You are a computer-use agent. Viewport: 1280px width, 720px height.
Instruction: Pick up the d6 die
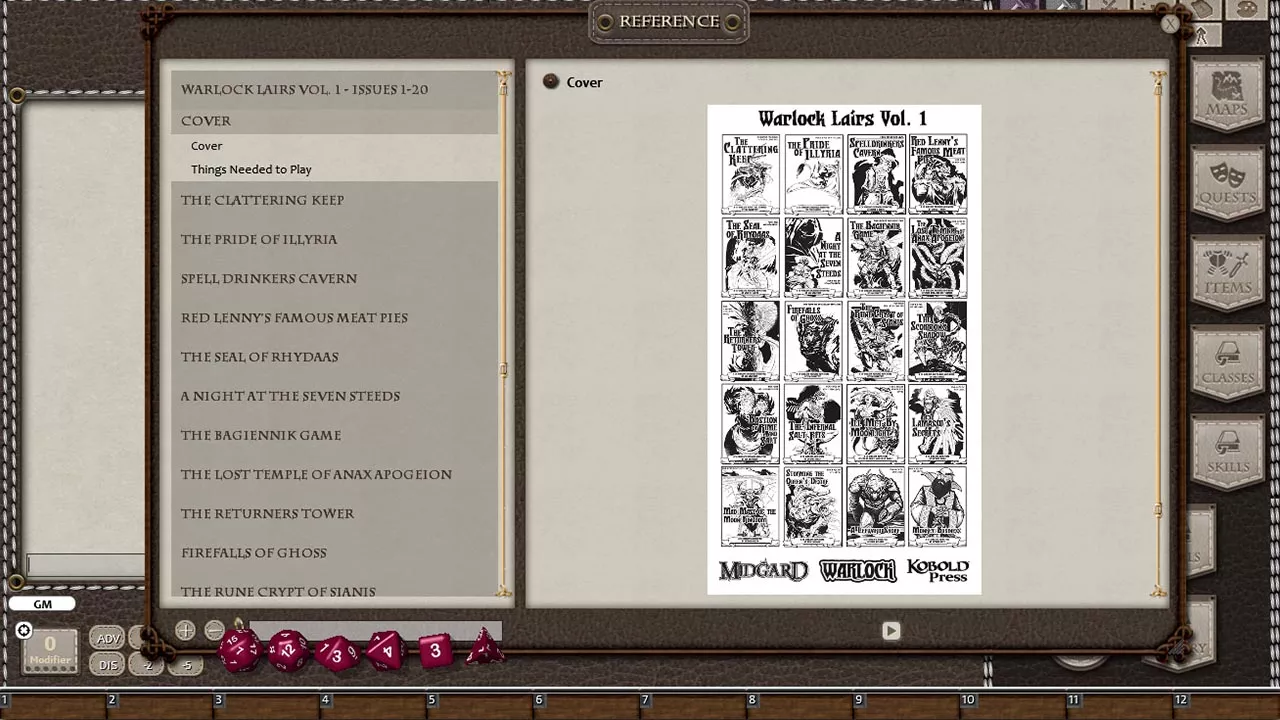[x=435, y=651]
